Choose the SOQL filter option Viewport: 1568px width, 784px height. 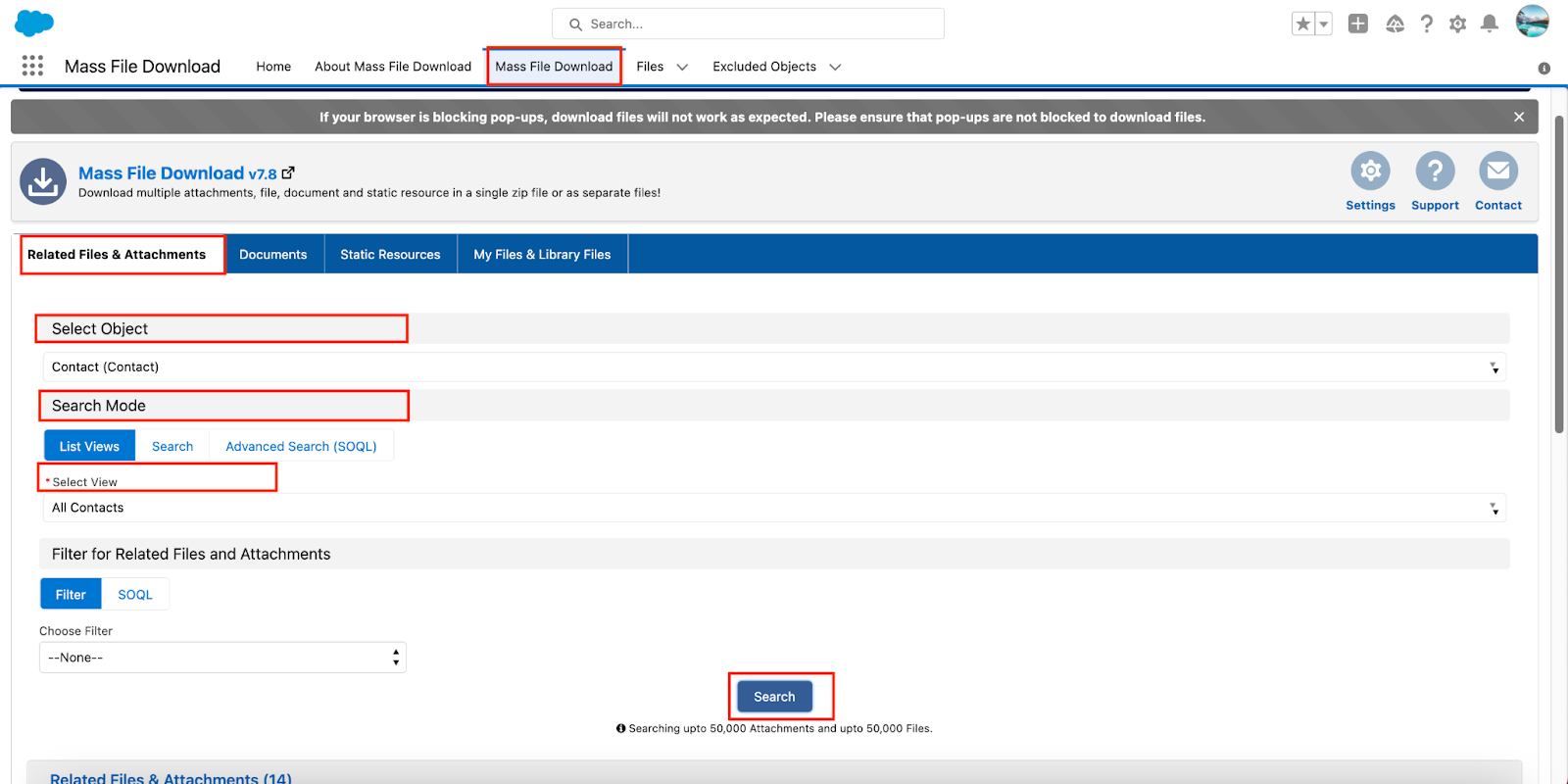point(135,594)
